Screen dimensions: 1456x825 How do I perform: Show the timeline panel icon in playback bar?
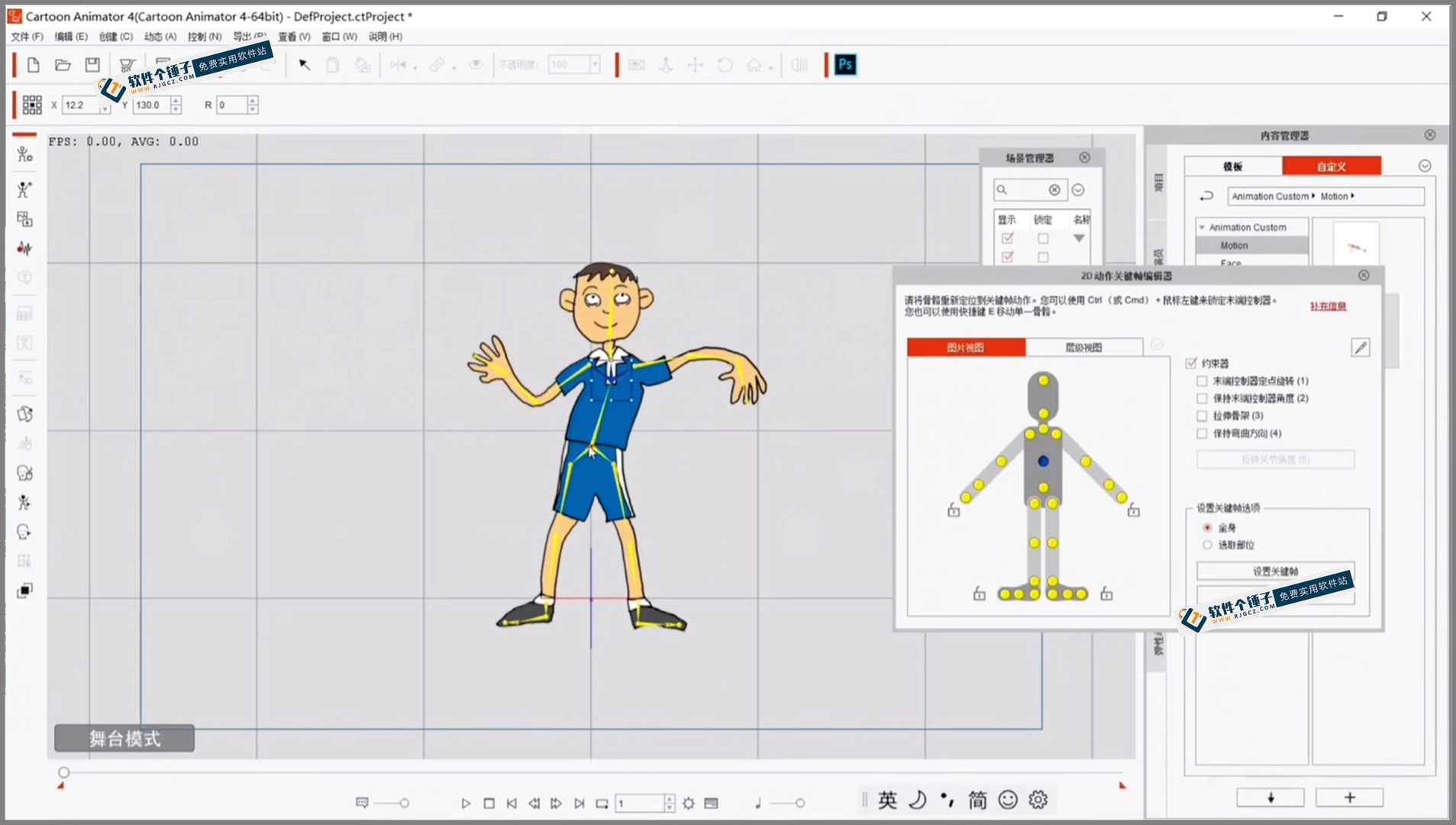[x=711, y=803]
